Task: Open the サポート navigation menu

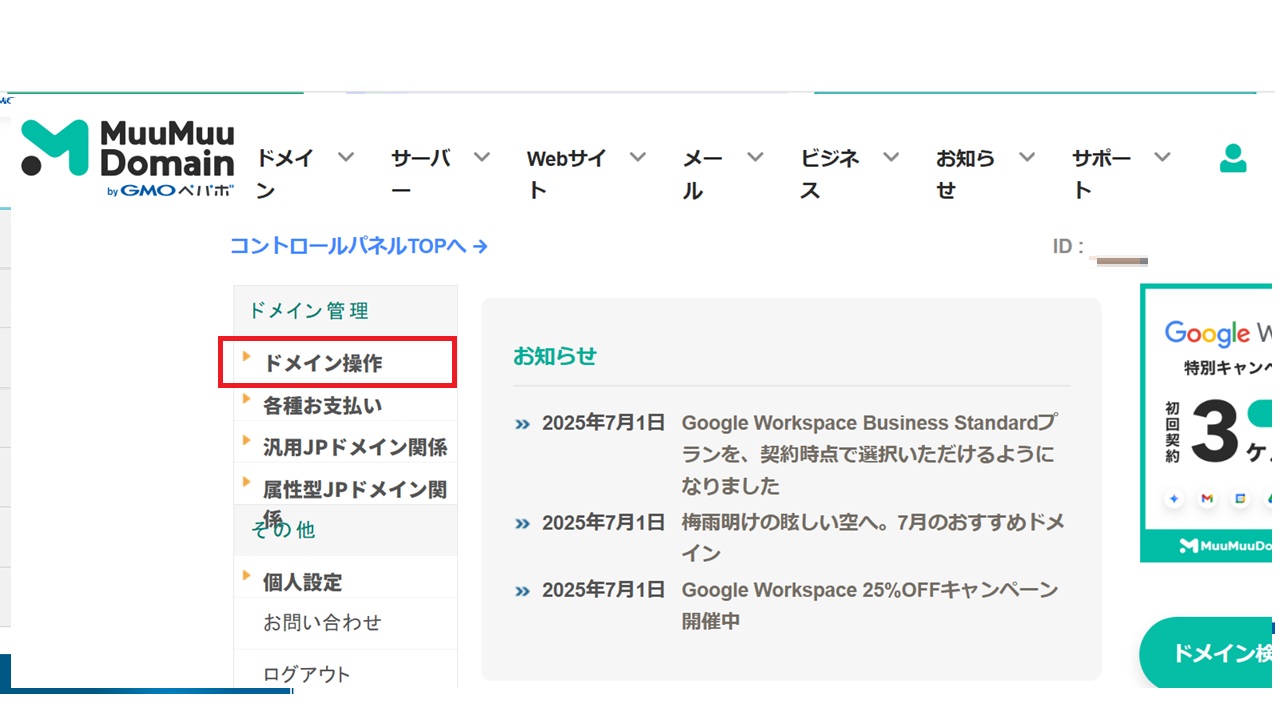Action: click(1102, 174)
